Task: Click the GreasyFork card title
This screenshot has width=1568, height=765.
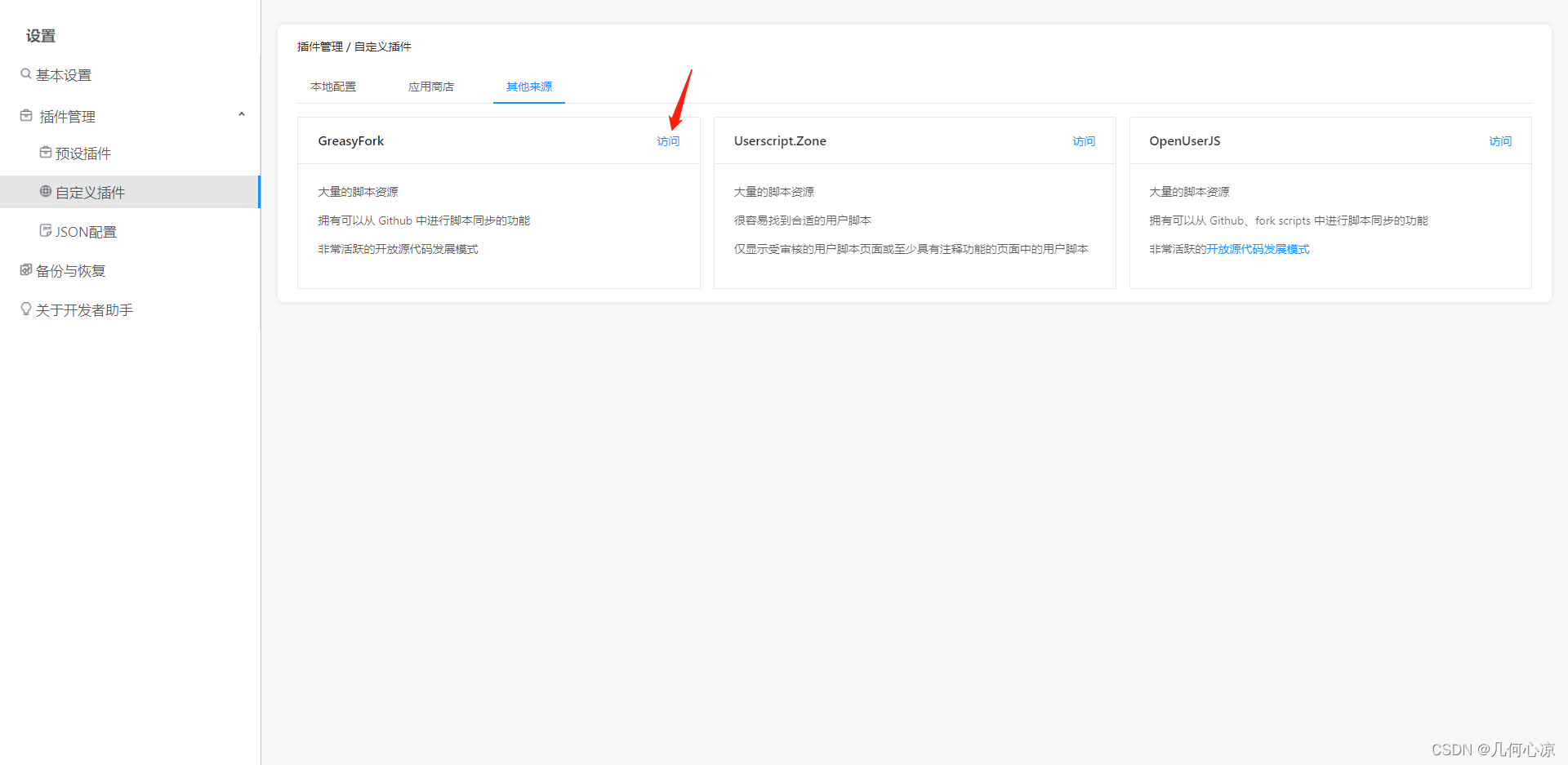Action: (351, 141)
